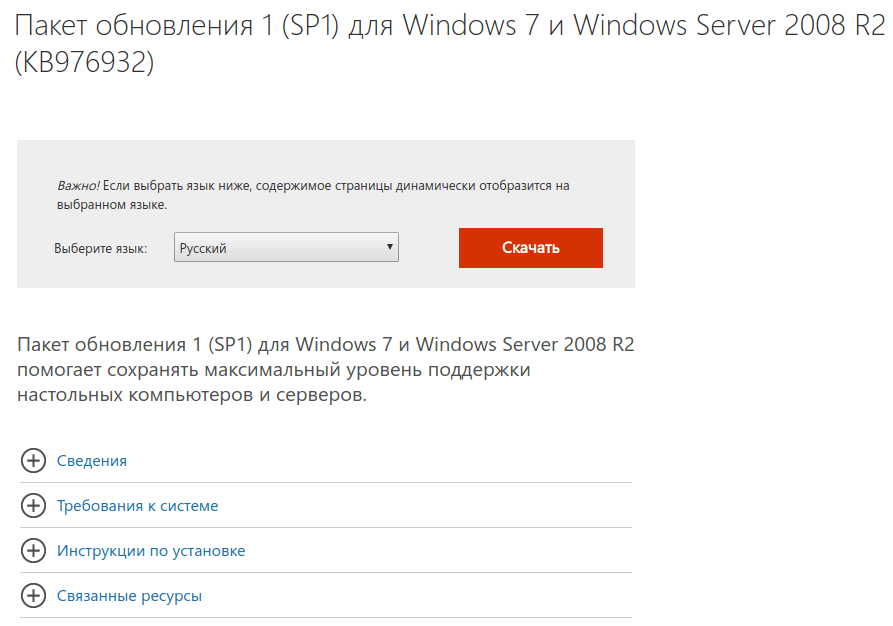Click the language dropdown arrow
This screenshot has height=626, width=893.
coord(390,248)
